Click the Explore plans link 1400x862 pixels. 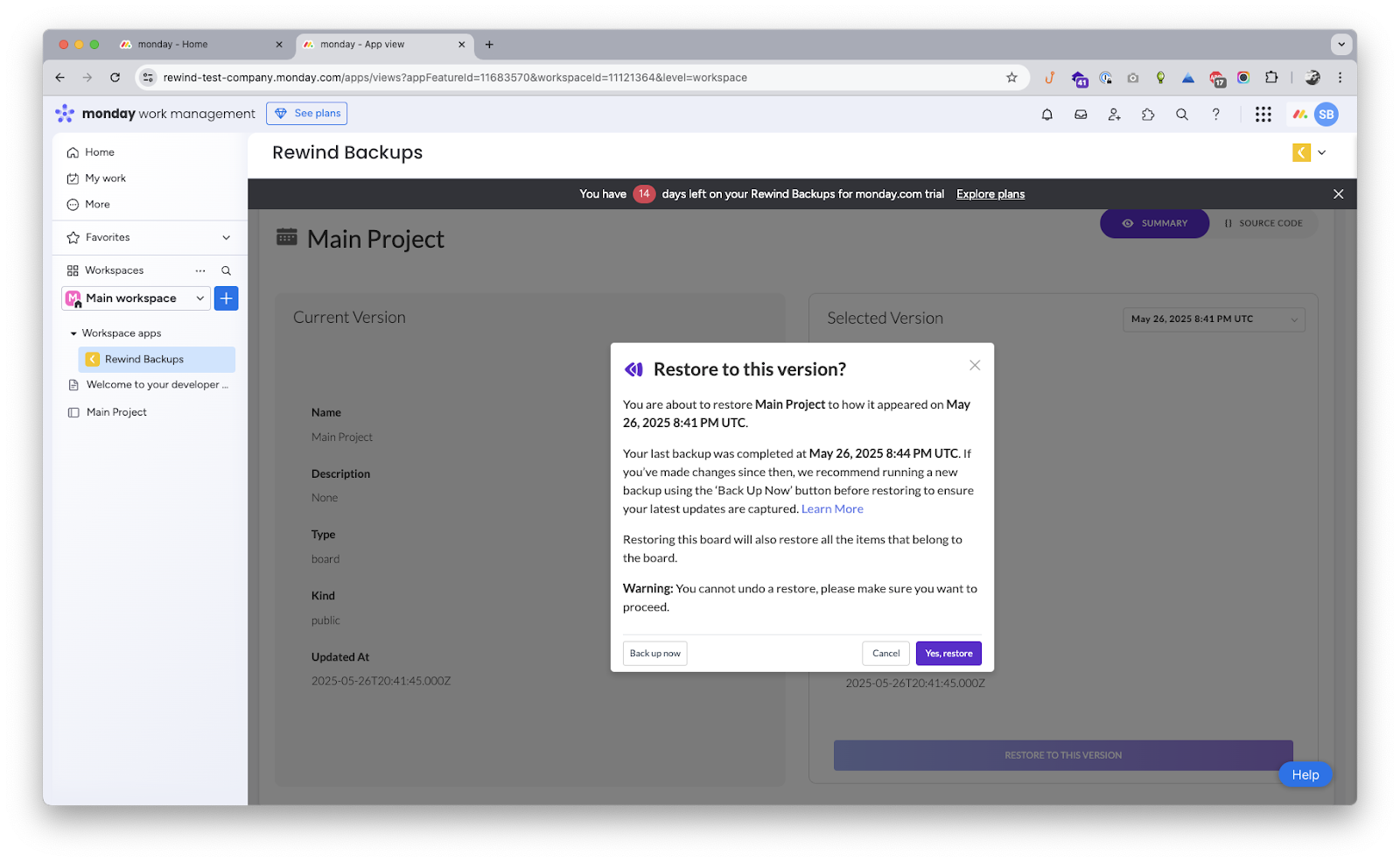point(990,194)
